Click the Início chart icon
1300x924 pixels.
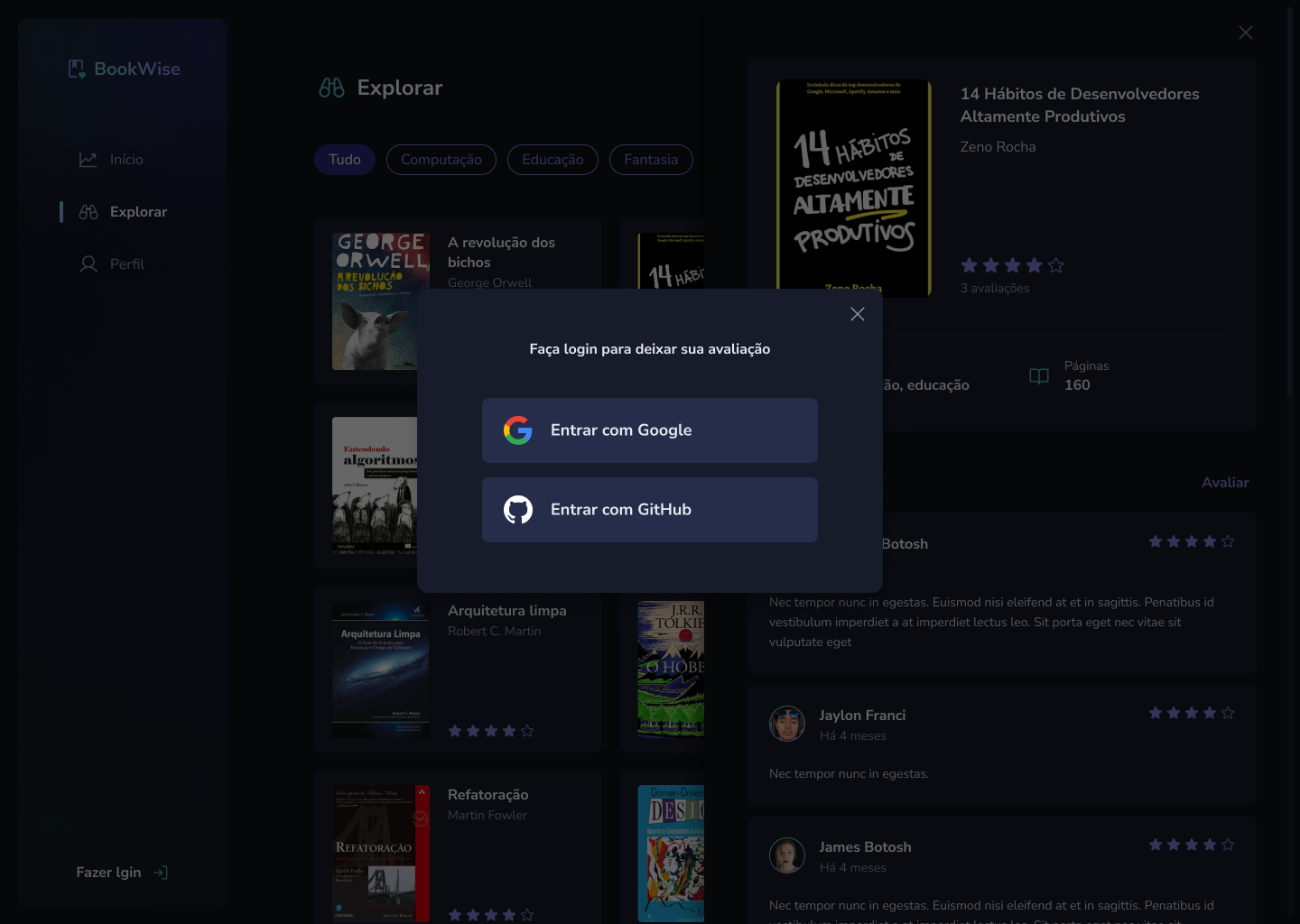88,160
